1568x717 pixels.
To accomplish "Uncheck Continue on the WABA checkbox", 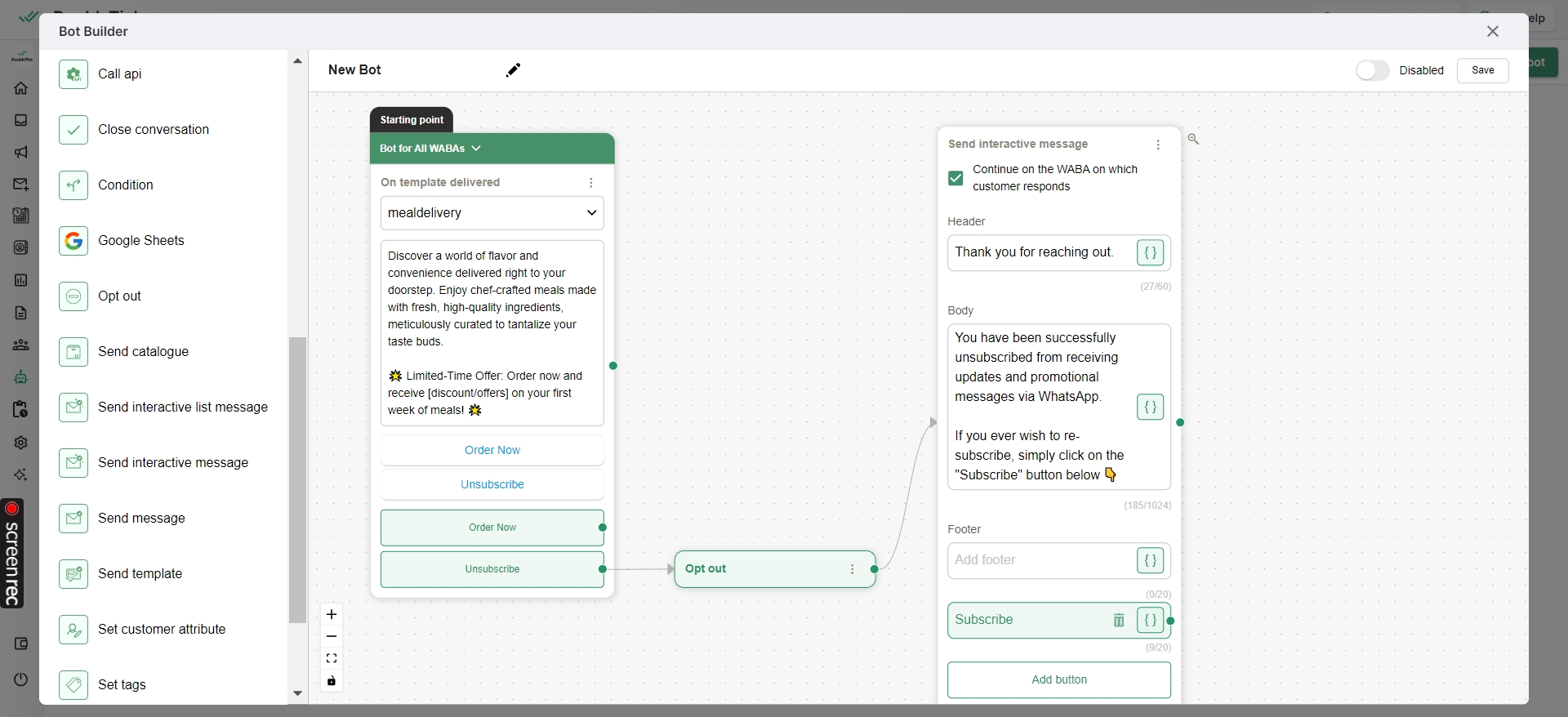I will pyautogui.click(x=955, y=178).
